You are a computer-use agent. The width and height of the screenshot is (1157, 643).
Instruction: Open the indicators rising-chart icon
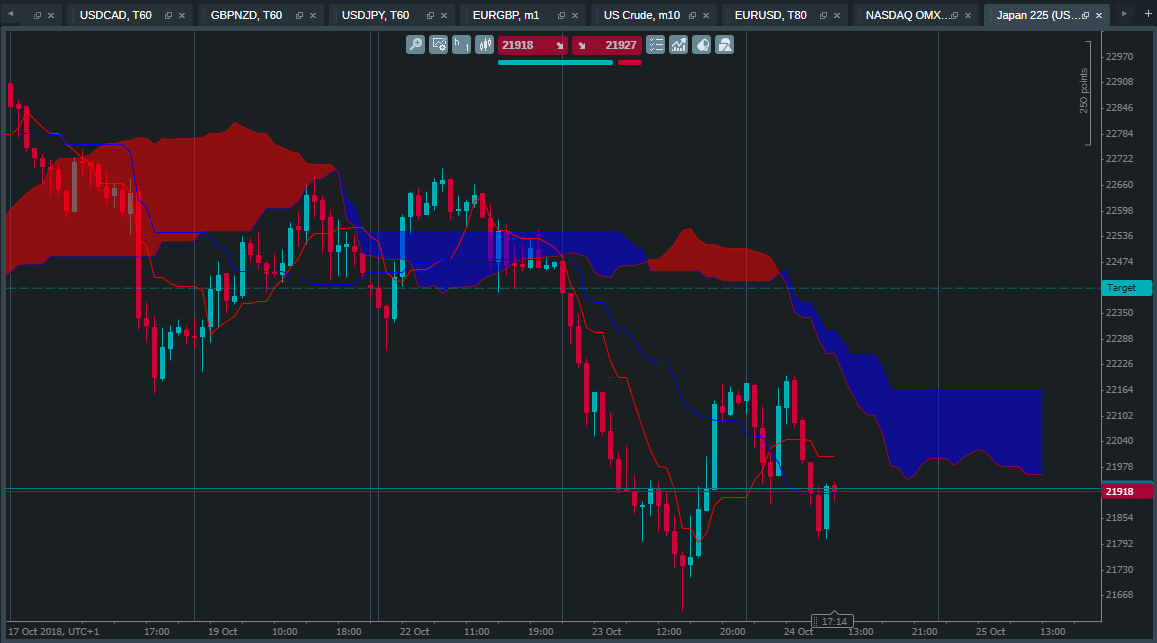(678, 45)
